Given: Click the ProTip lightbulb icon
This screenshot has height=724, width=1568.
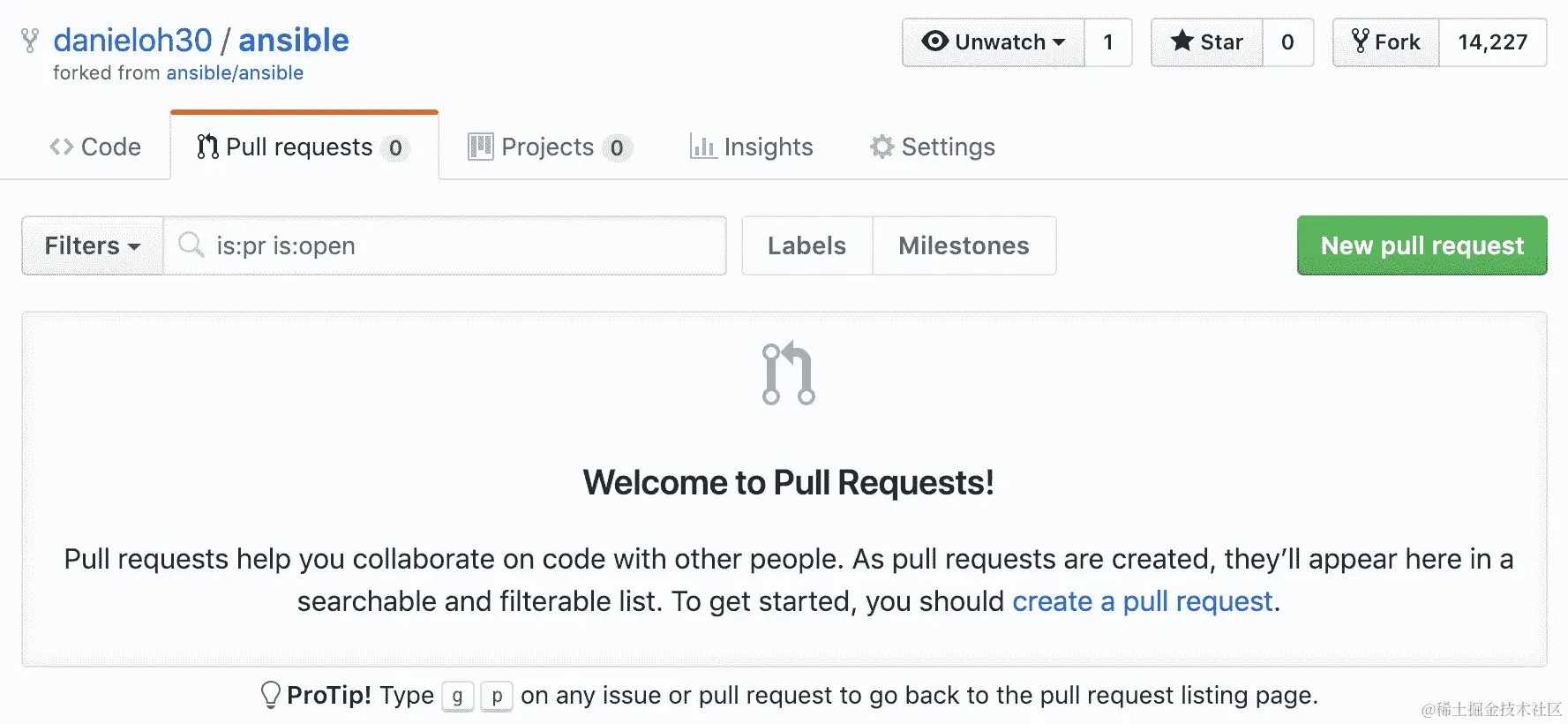Looking at the screenshot, I should tap(271, 695).
